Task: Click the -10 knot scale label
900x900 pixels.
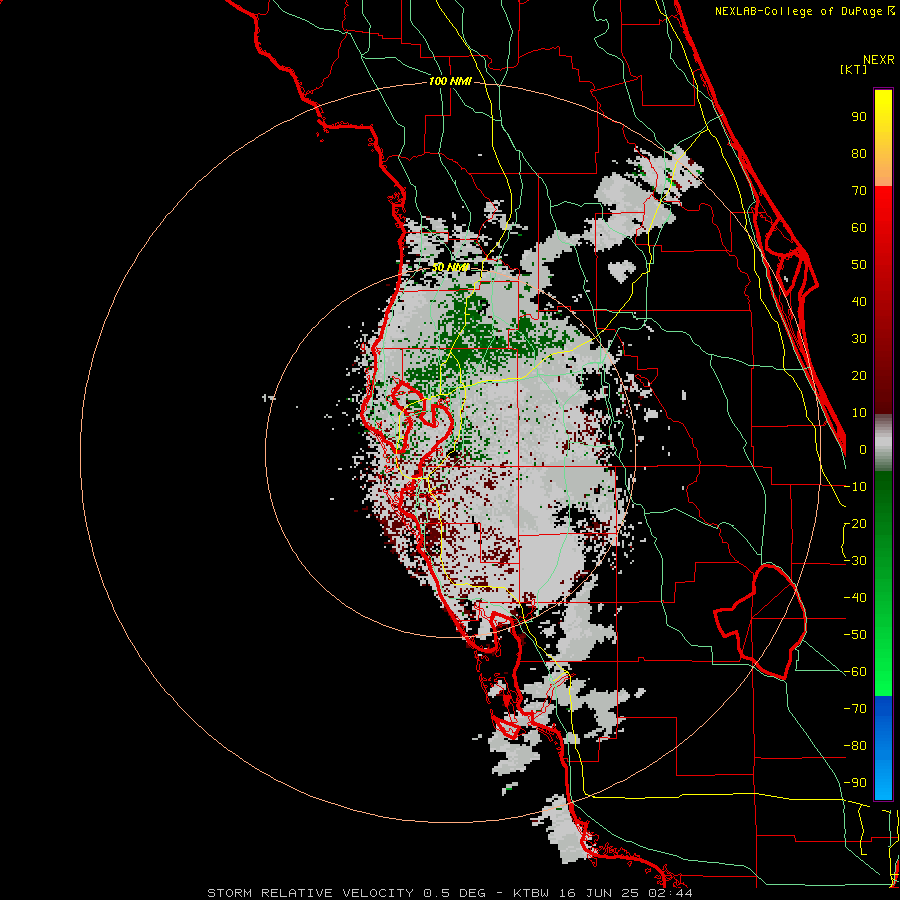Action: [x=855, y=487]
